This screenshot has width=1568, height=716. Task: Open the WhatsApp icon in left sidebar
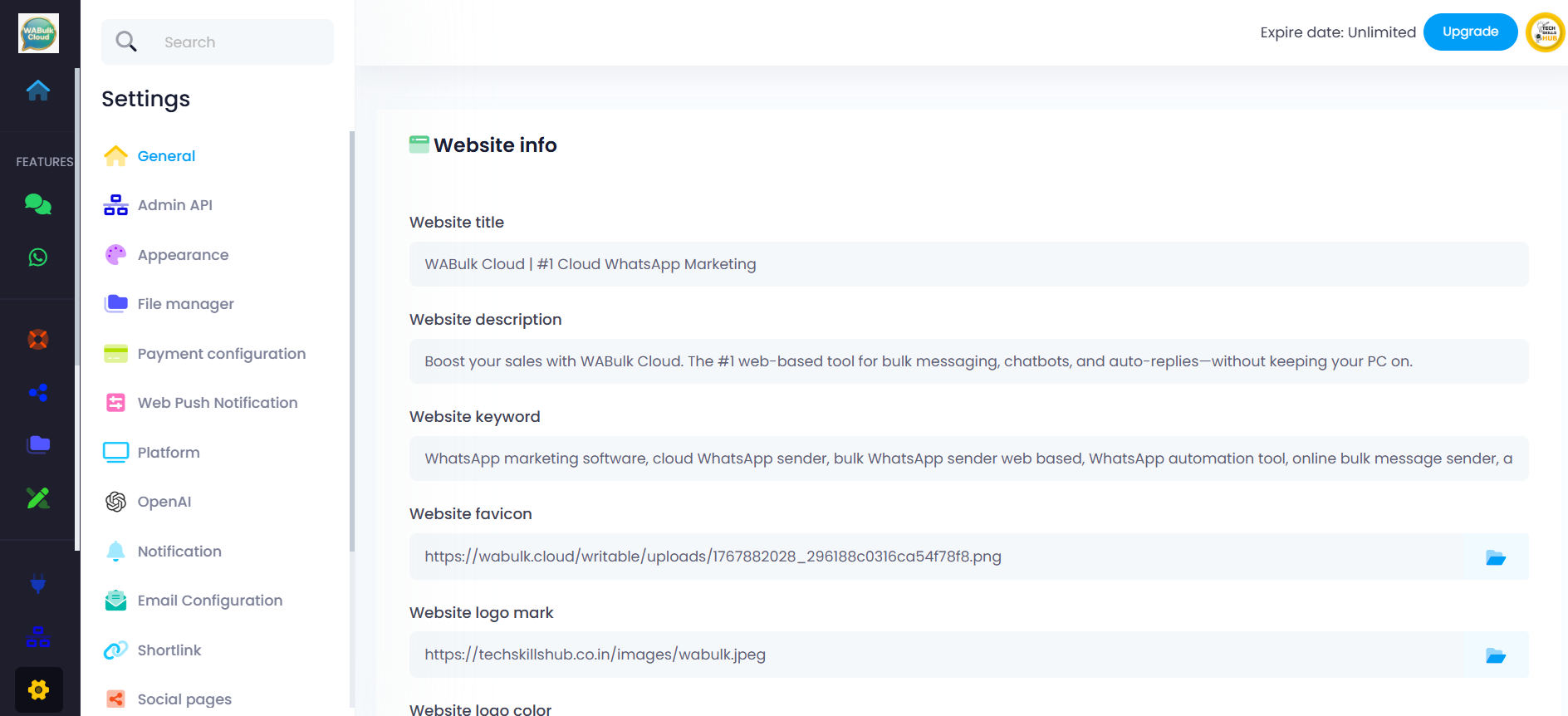tap(38, 257)
